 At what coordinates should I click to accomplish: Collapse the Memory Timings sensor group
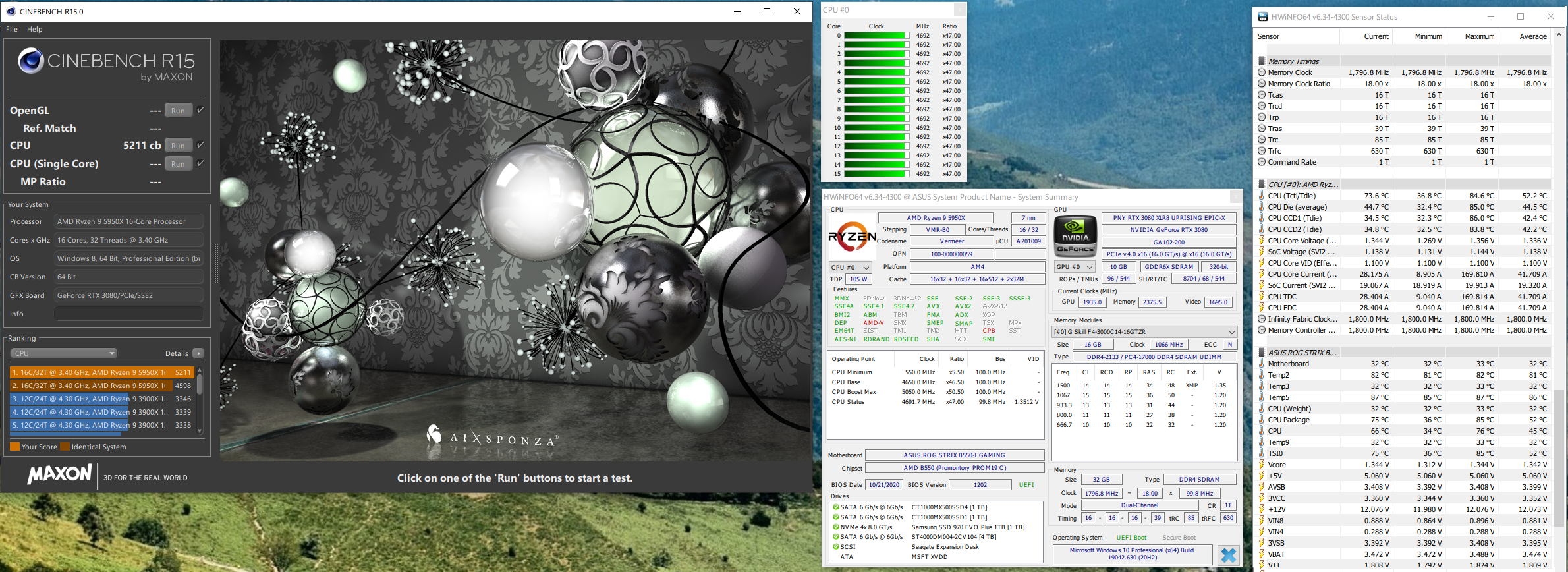tap(1262, 61)
